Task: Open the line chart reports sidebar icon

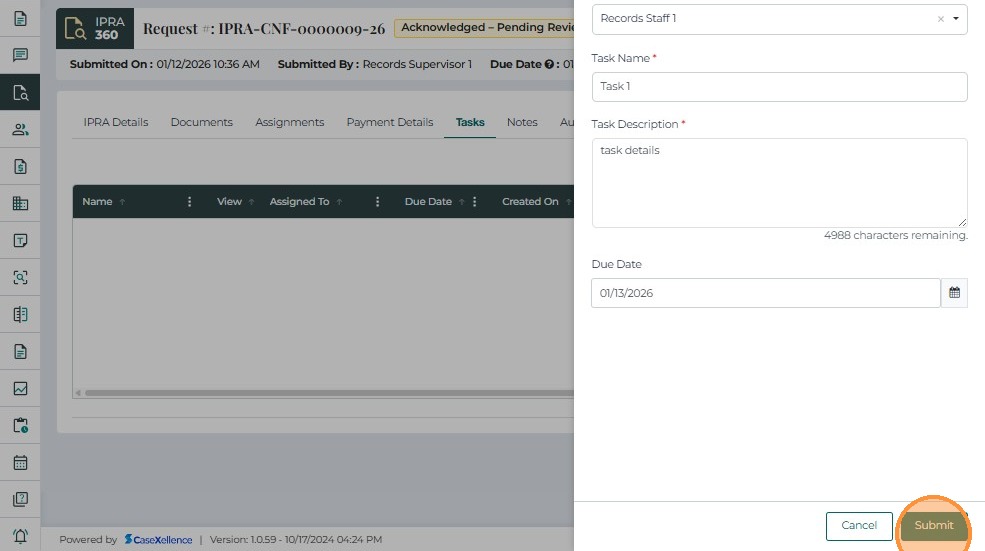Action: pos(20,388)
